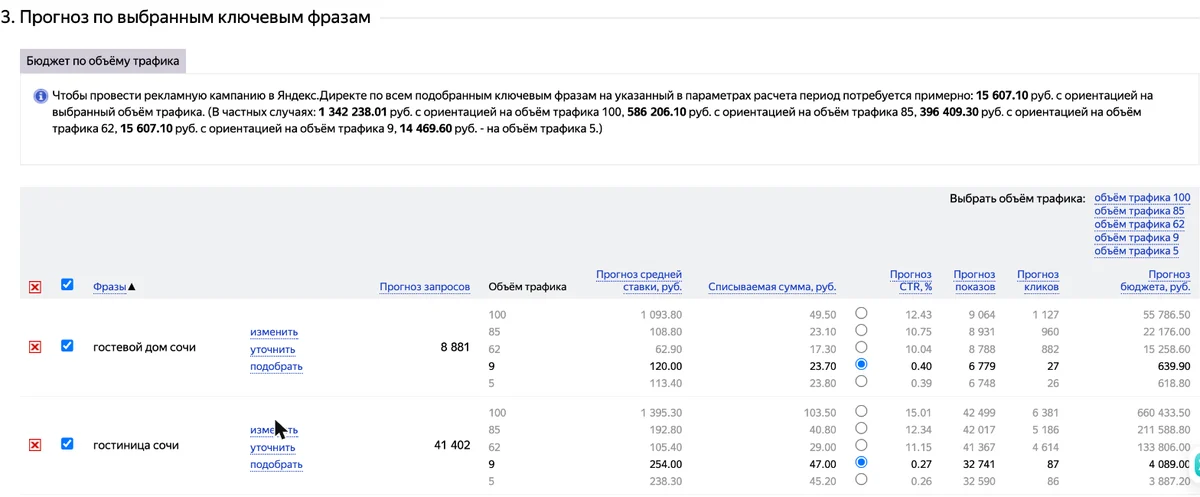Image resolution: width=1200 pixels, height=497 pixels.
Task: Sort by Прогноз средней ставки column header
Action: tap(639, 280)
